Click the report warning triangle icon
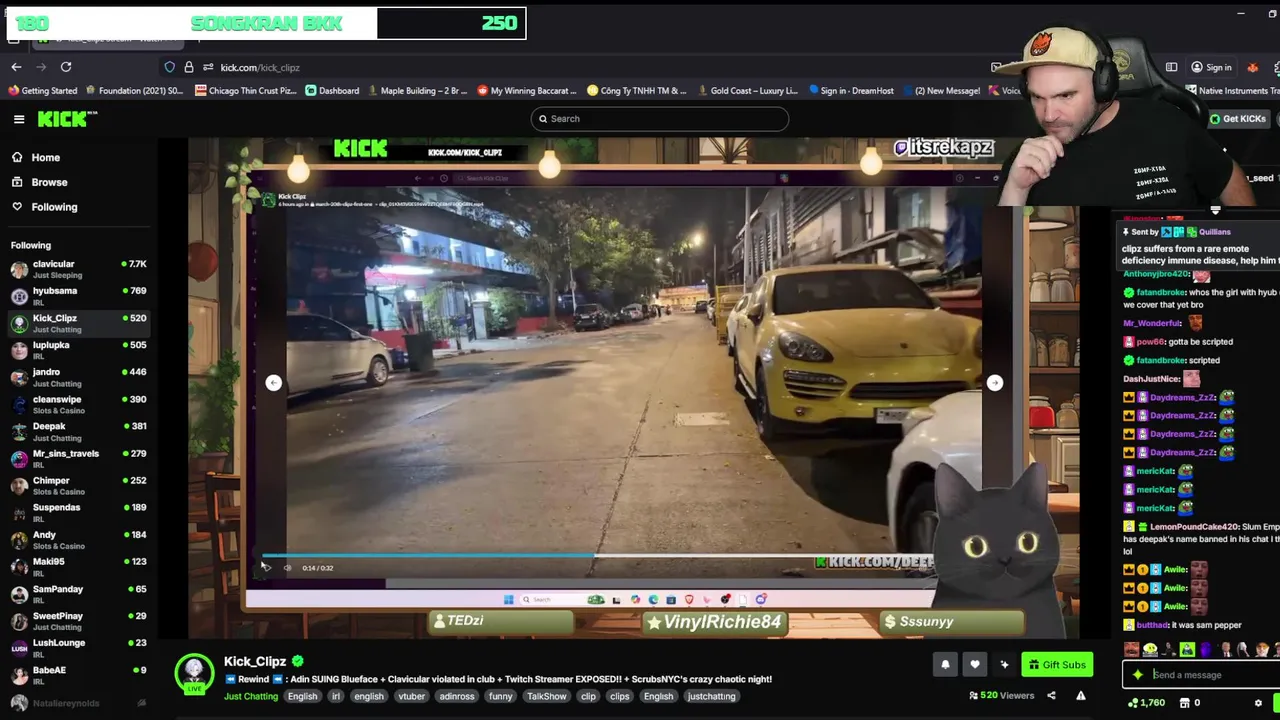1280x720 pixels. click(x=1081, y=696)
